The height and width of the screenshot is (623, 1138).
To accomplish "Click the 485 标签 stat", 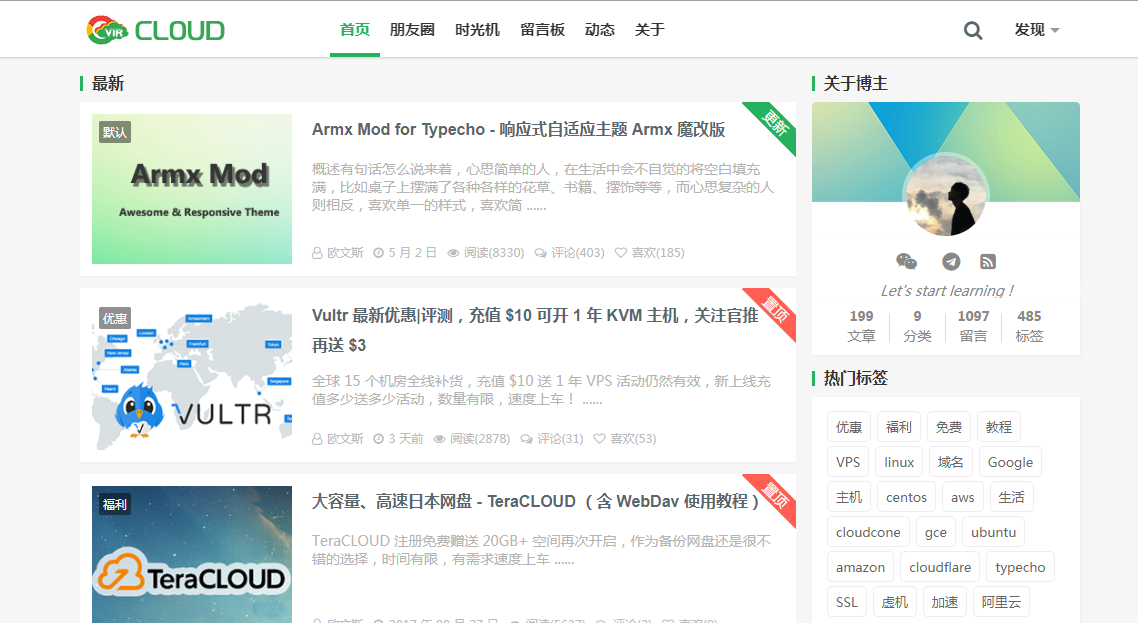I will pos(1029,326).
